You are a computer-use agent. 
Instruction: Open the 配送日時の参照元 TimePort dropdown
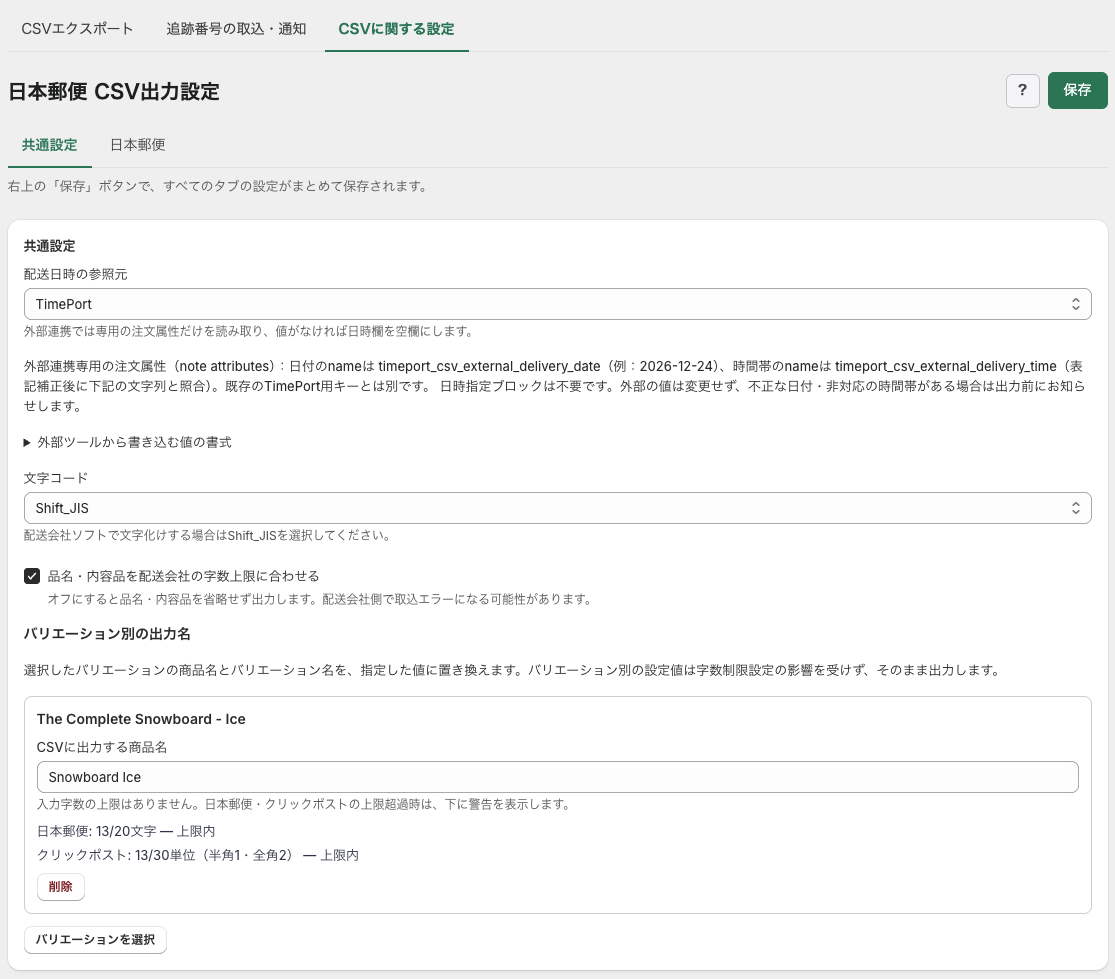click(558, 304)
